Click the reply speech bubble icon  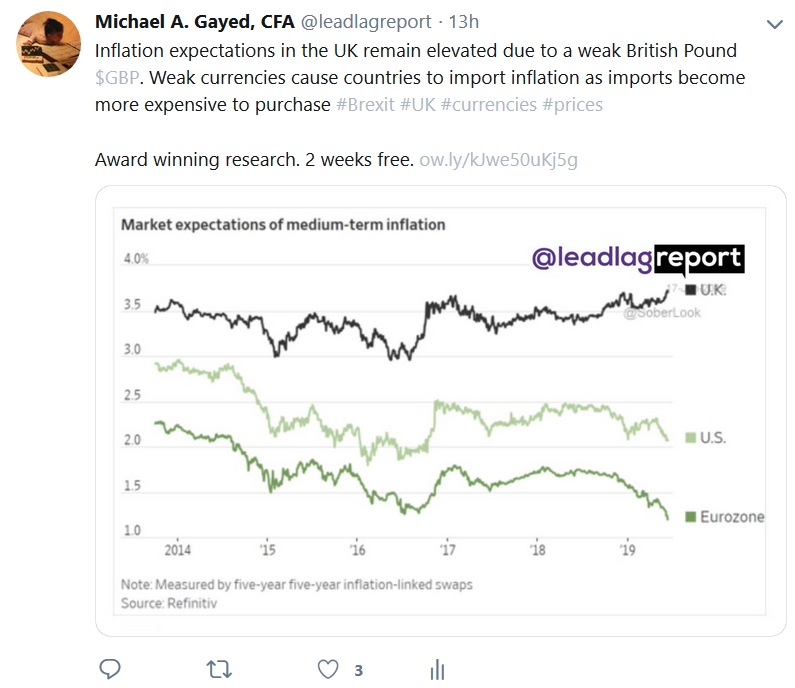coord(111,669)
